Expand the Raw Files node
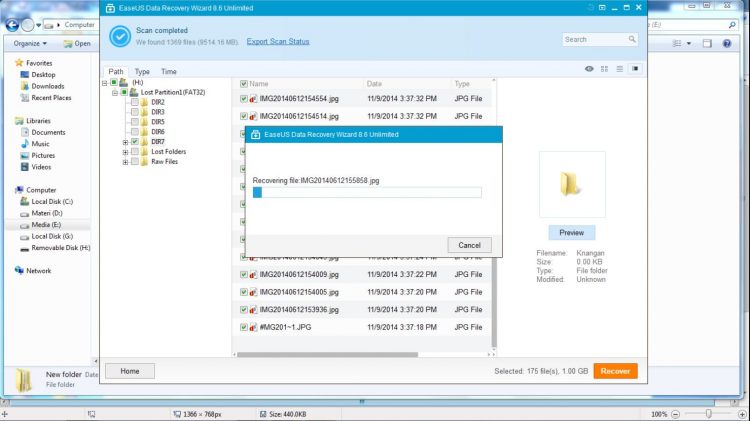 coord(125,162)
